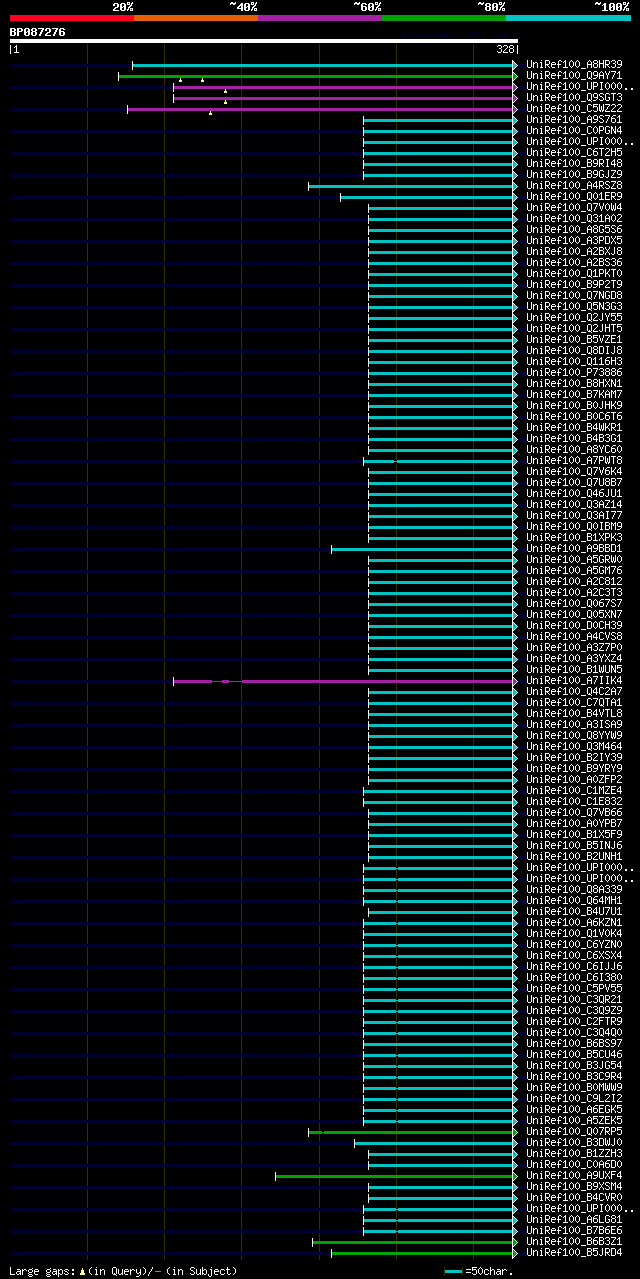Select the UniRef100_B3DWJ0 label
Viewport: 640px width, 1279px height.
[x=574, y=1142]
